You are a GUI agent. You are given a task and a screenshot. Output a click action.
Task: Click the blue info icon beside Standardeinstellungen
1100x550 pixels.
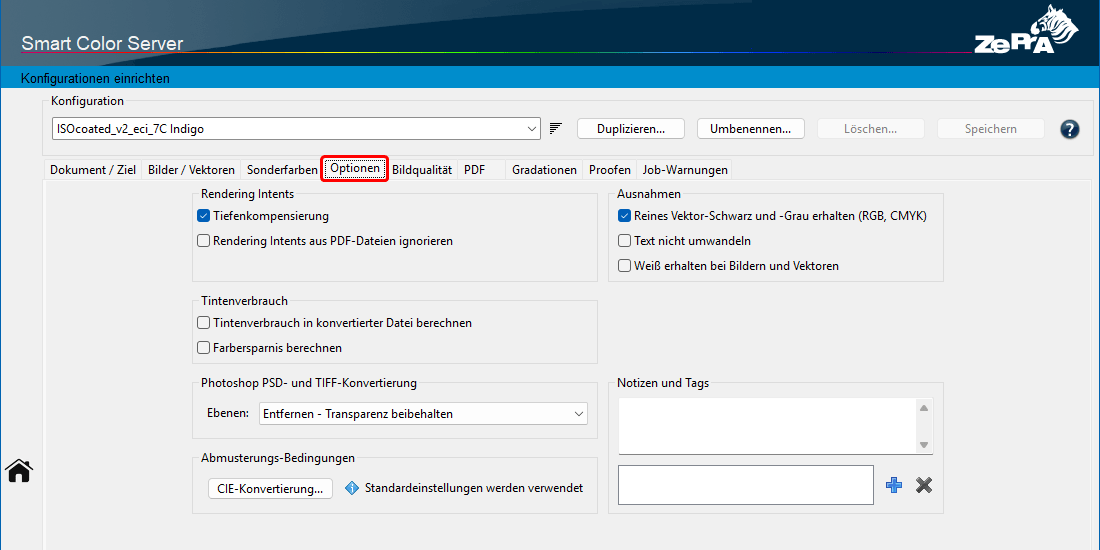pyautogui.click(x=352, y=488)
